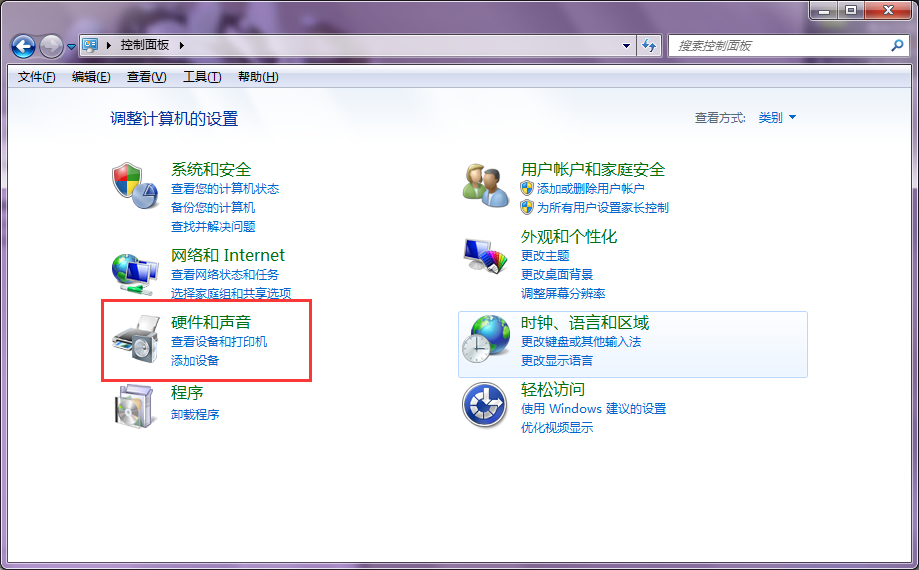Open 添加或删除用户帐户 link
The height and width of the screenshot is (570, 919).
pyautogui.click(x=591, y=189)
